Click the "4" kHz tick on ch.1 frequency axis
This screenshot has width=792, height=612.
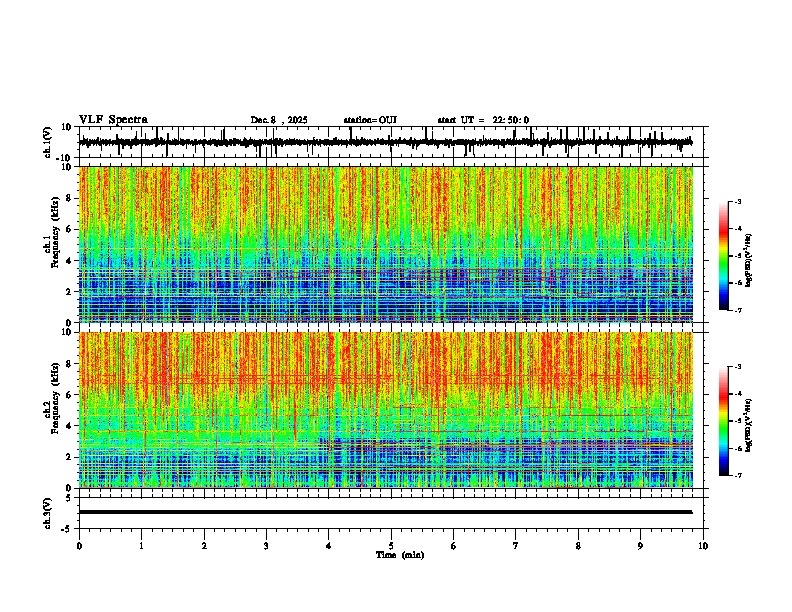(70, 261)
